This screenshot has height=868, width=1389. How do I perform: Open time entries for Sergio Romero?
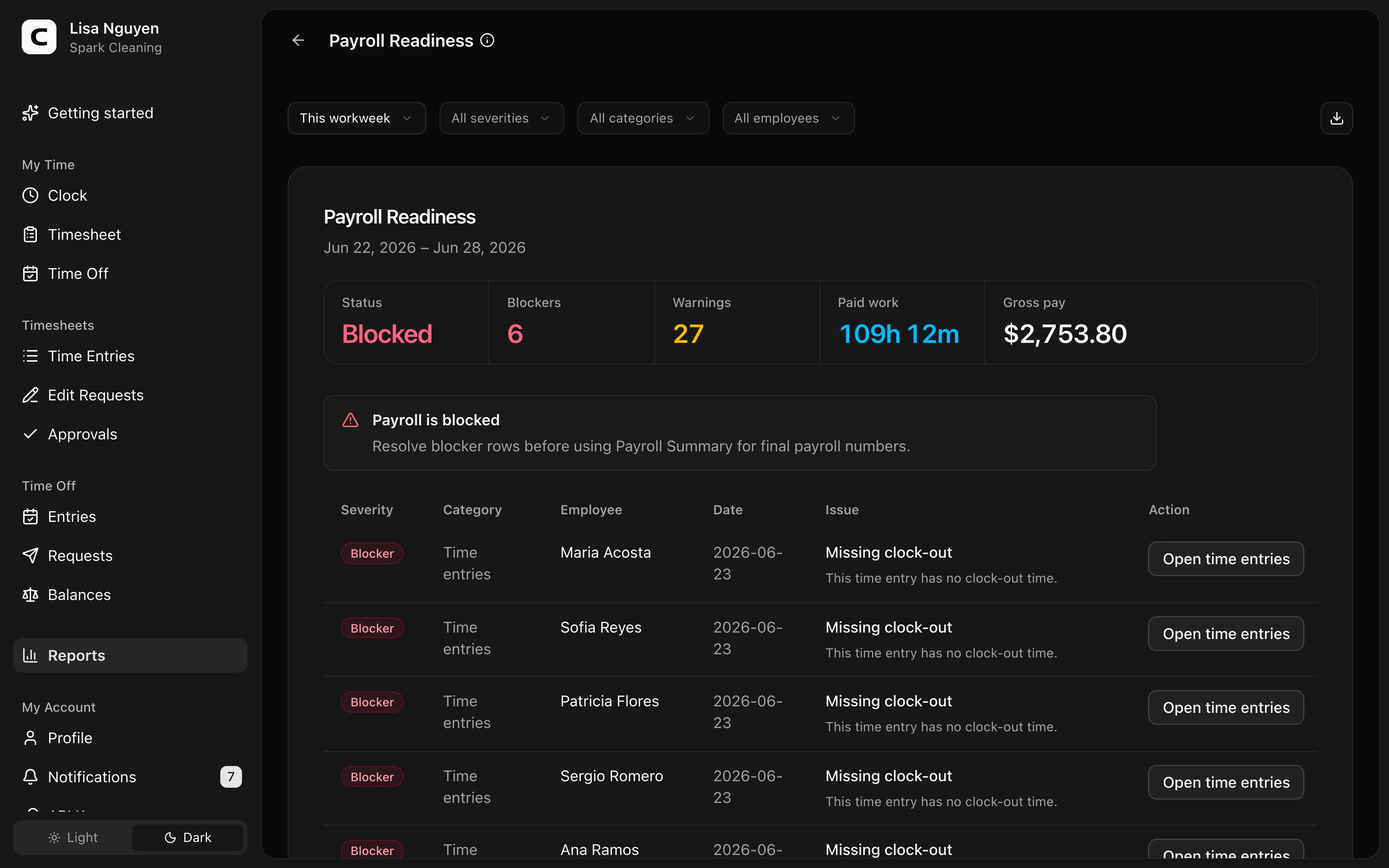coord(1226,782)
